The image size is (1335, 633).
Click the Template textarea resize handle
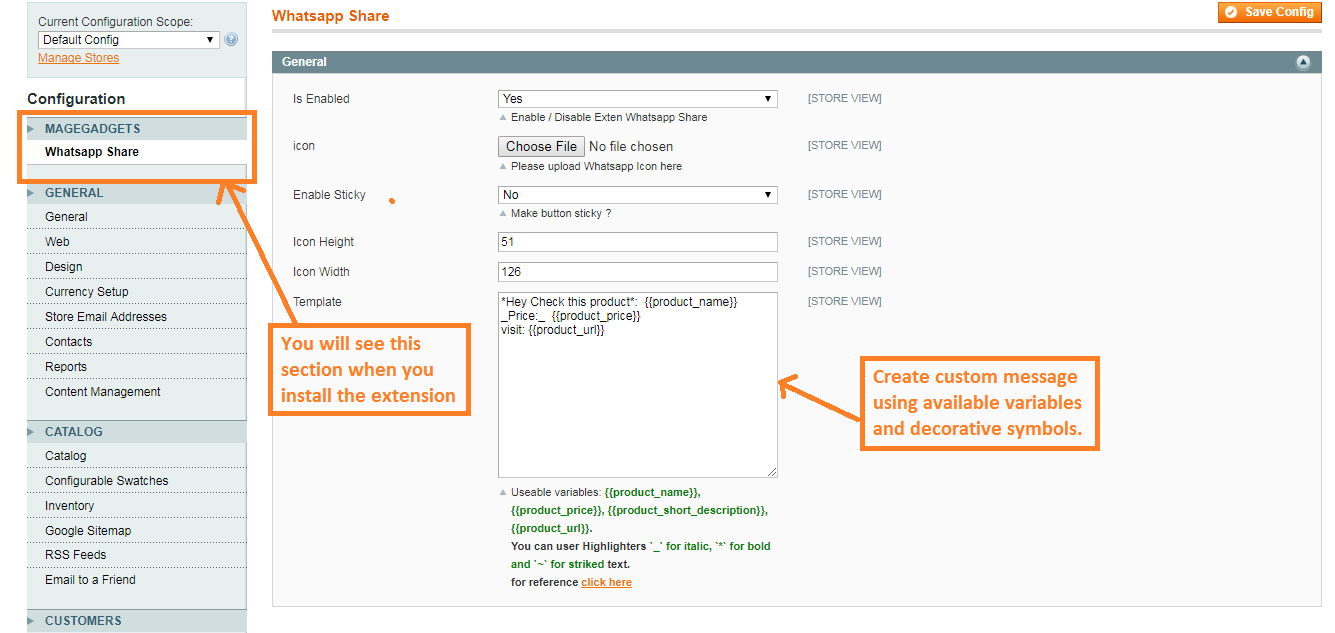coord(771,471)
